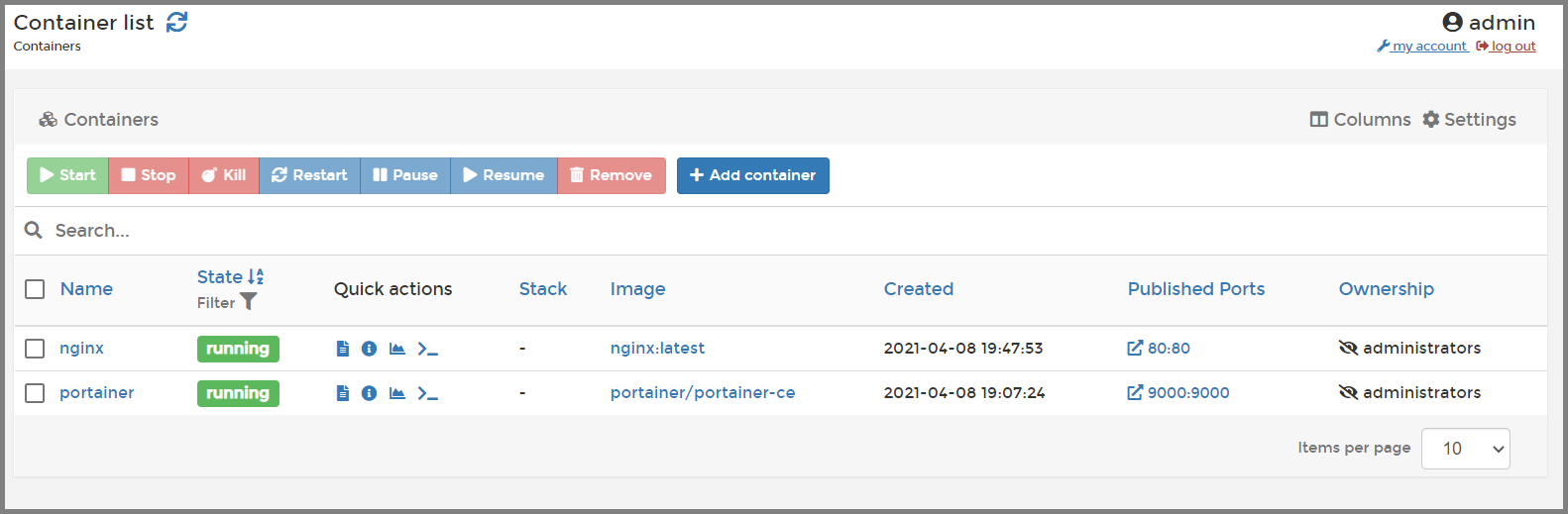Open the State filter funnel icon
Screen dimensions: 1568x514
[x=249, y=302]
